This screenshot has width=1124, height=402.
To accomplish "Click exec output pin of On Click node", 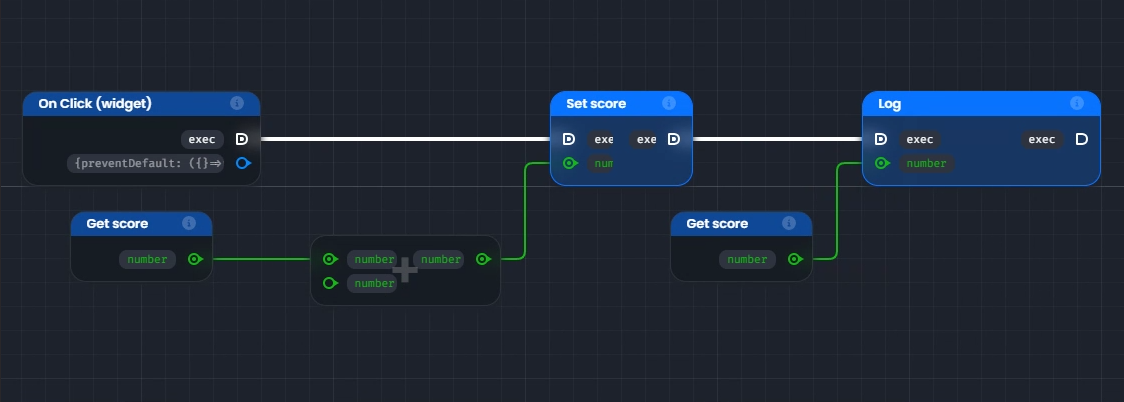I will pyautogui.click(x=242, y=139).
